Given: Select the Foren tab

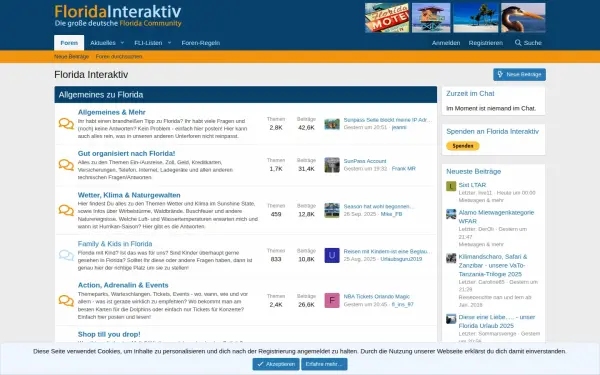Looking at the screenshot, I should click(x=69, y=43).
